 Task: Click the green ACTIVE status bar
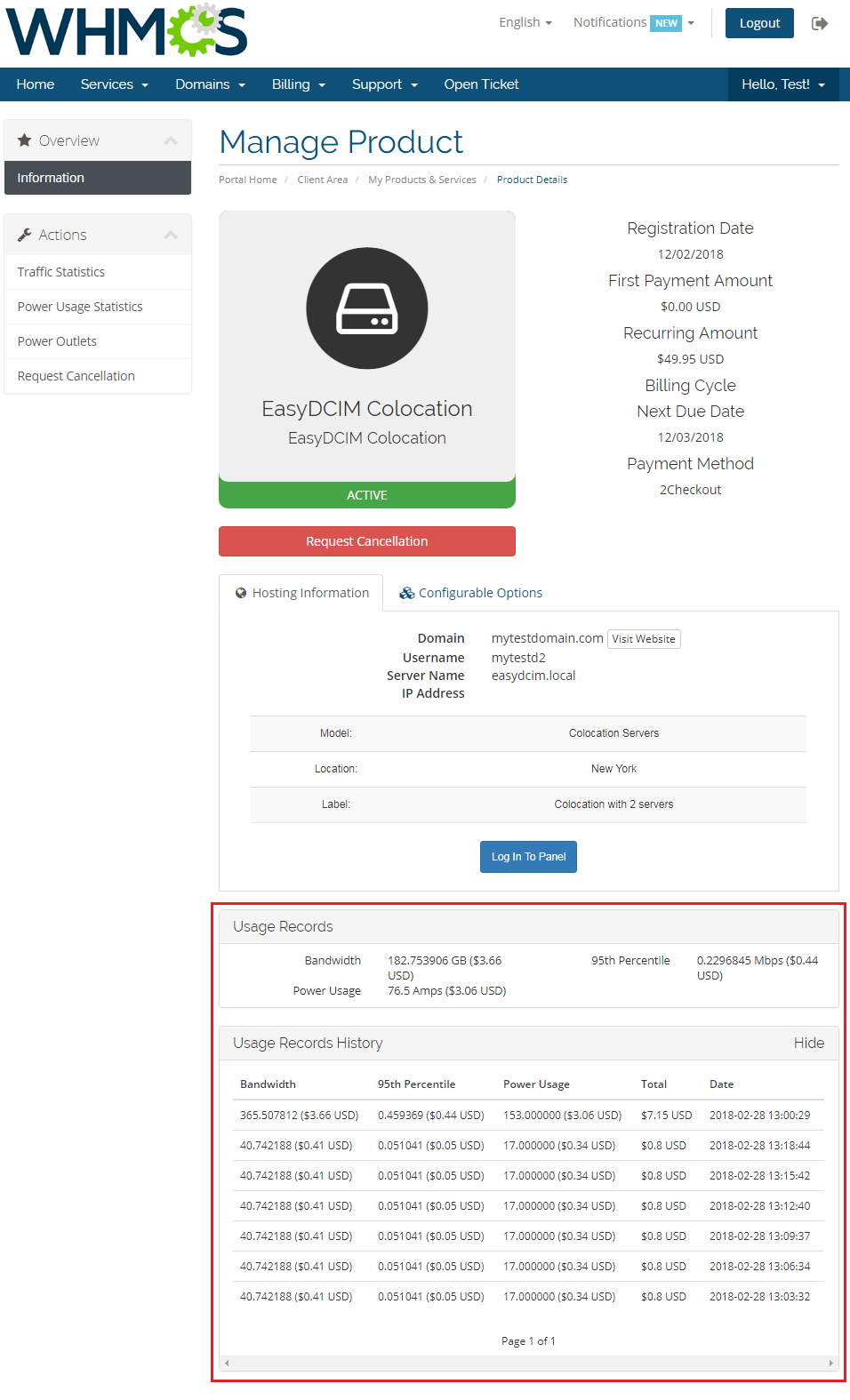pos(367,495)
